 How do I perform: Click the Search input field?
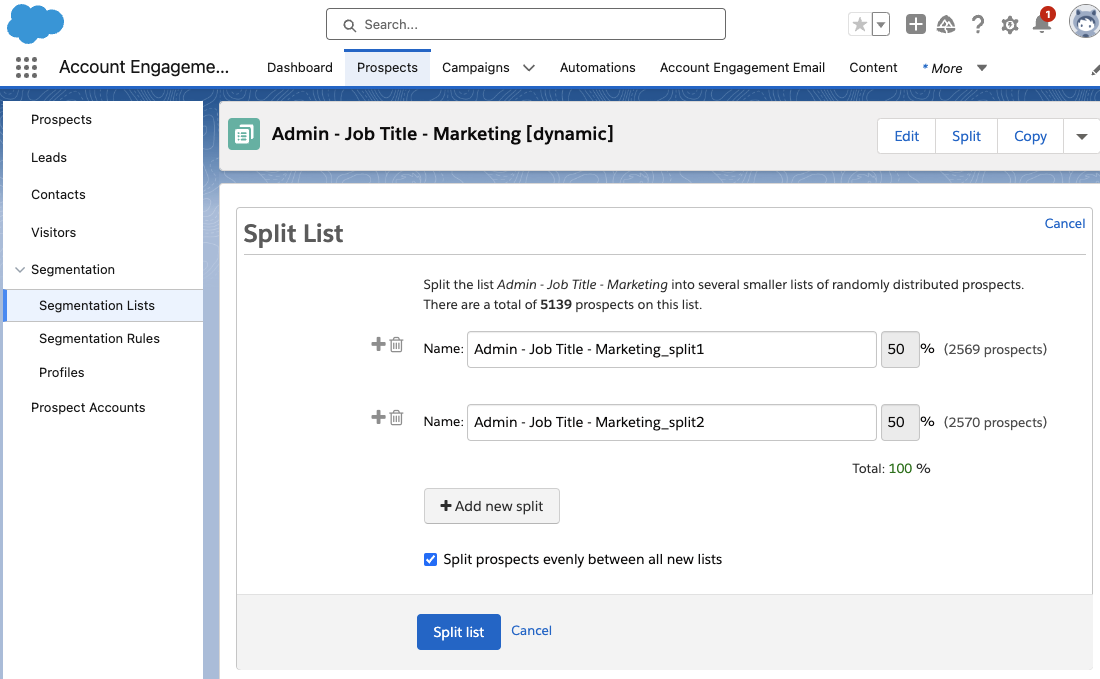point(525,25)
